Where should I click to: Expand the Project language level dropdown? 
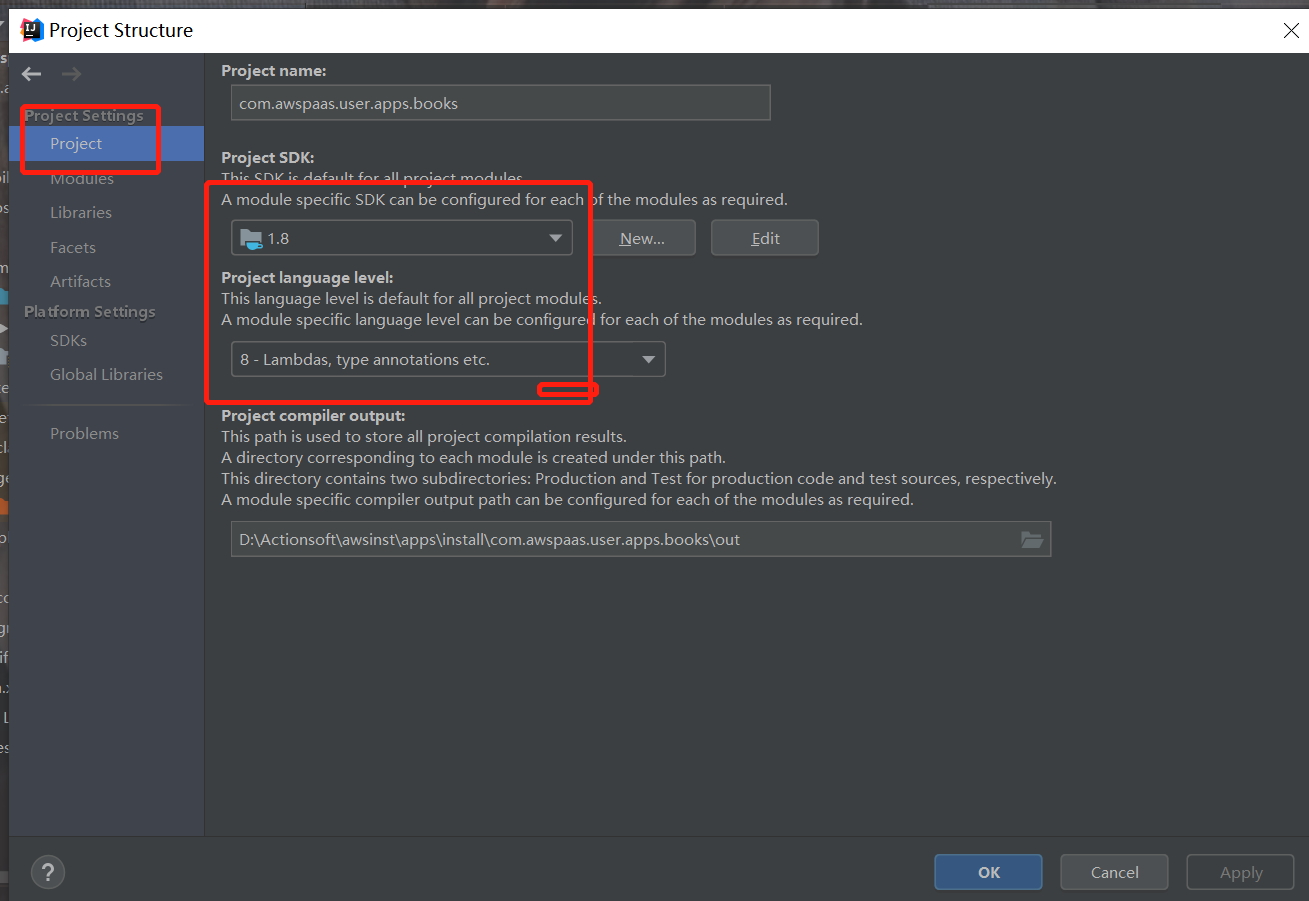click(x=448, y=359)
